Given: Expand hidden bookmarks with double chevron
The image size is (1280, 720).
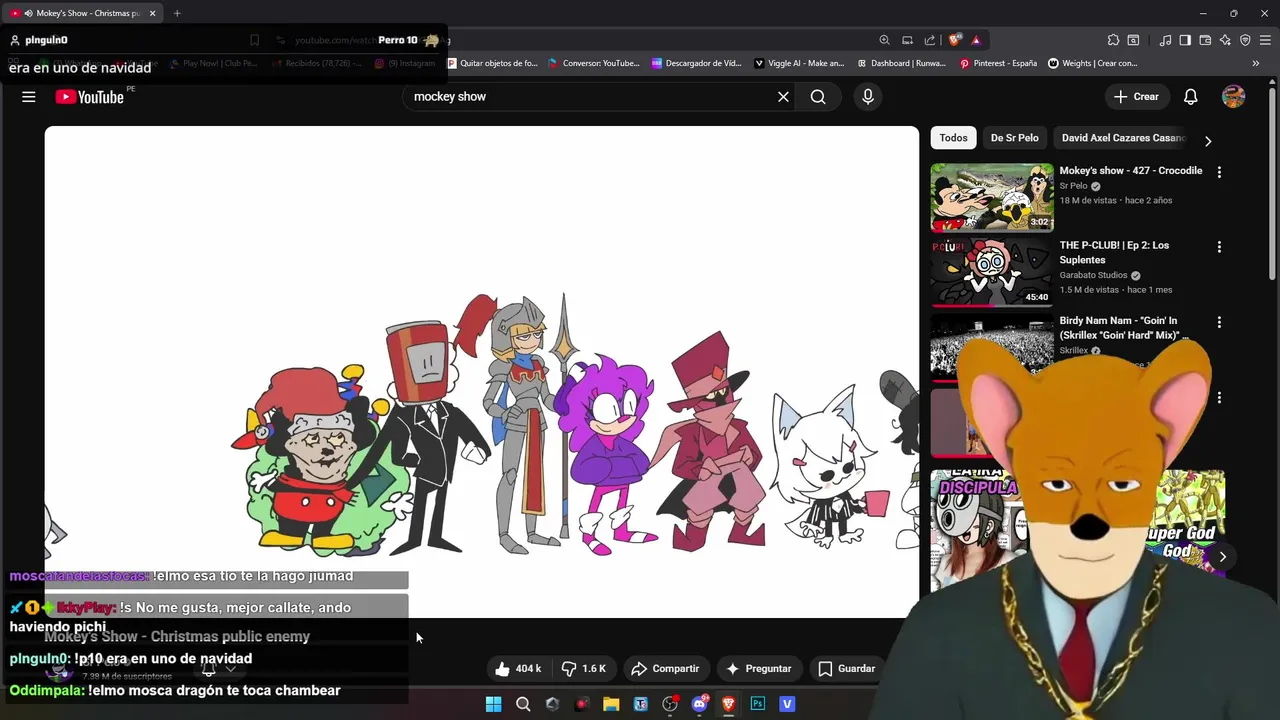Looking at the screenshot, I should pyautogui.click(x=1255, y=63).
